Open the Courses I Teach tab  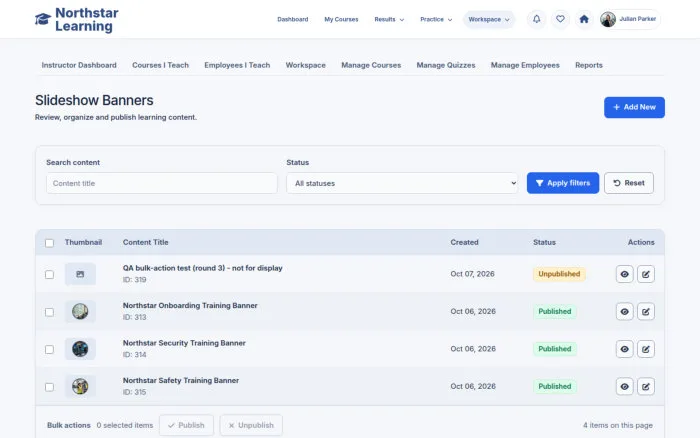click(160, 65)
